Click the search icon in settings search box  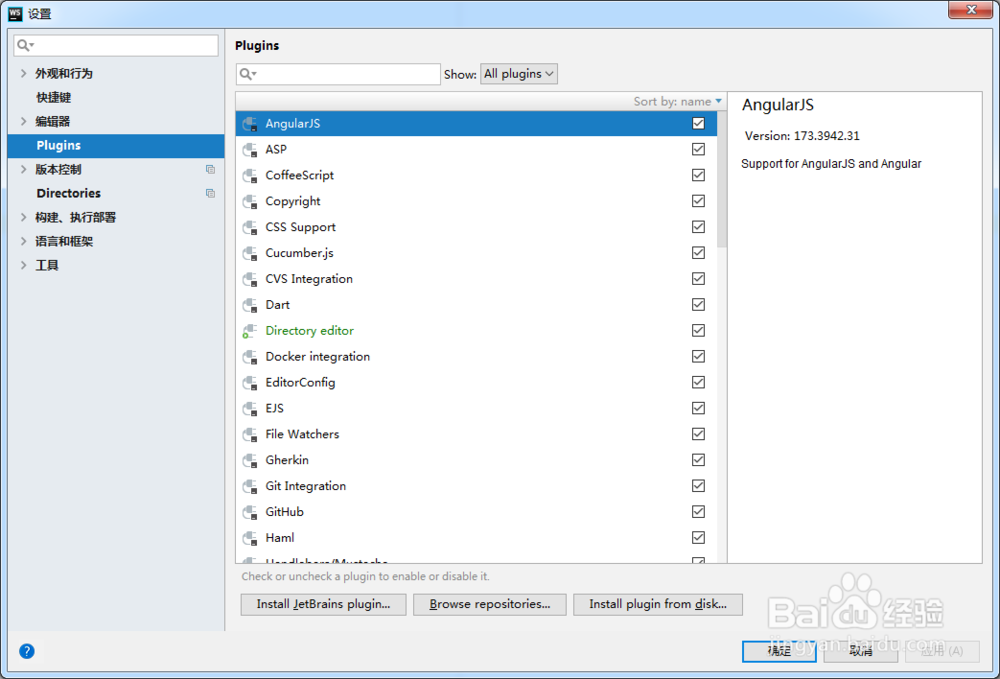pyautogui.click(x=25, y=45)
